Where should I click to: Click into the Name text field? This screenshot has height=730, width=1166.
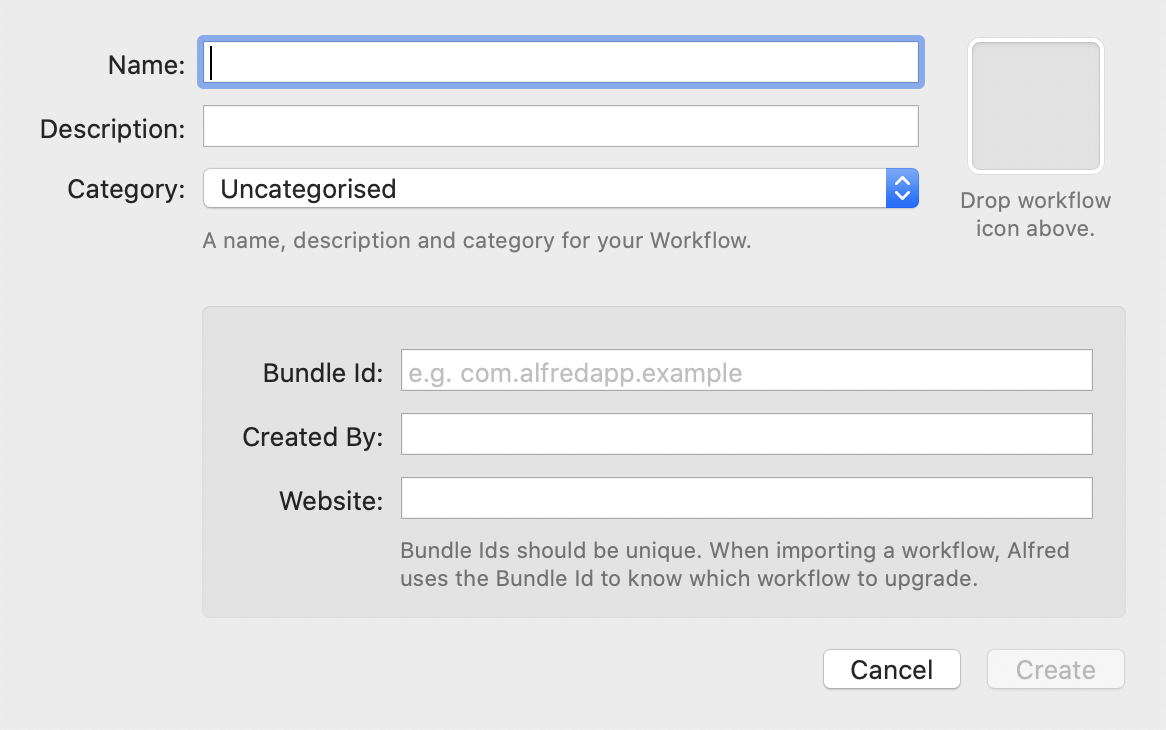pyautogui.click(x=561, y=62)
